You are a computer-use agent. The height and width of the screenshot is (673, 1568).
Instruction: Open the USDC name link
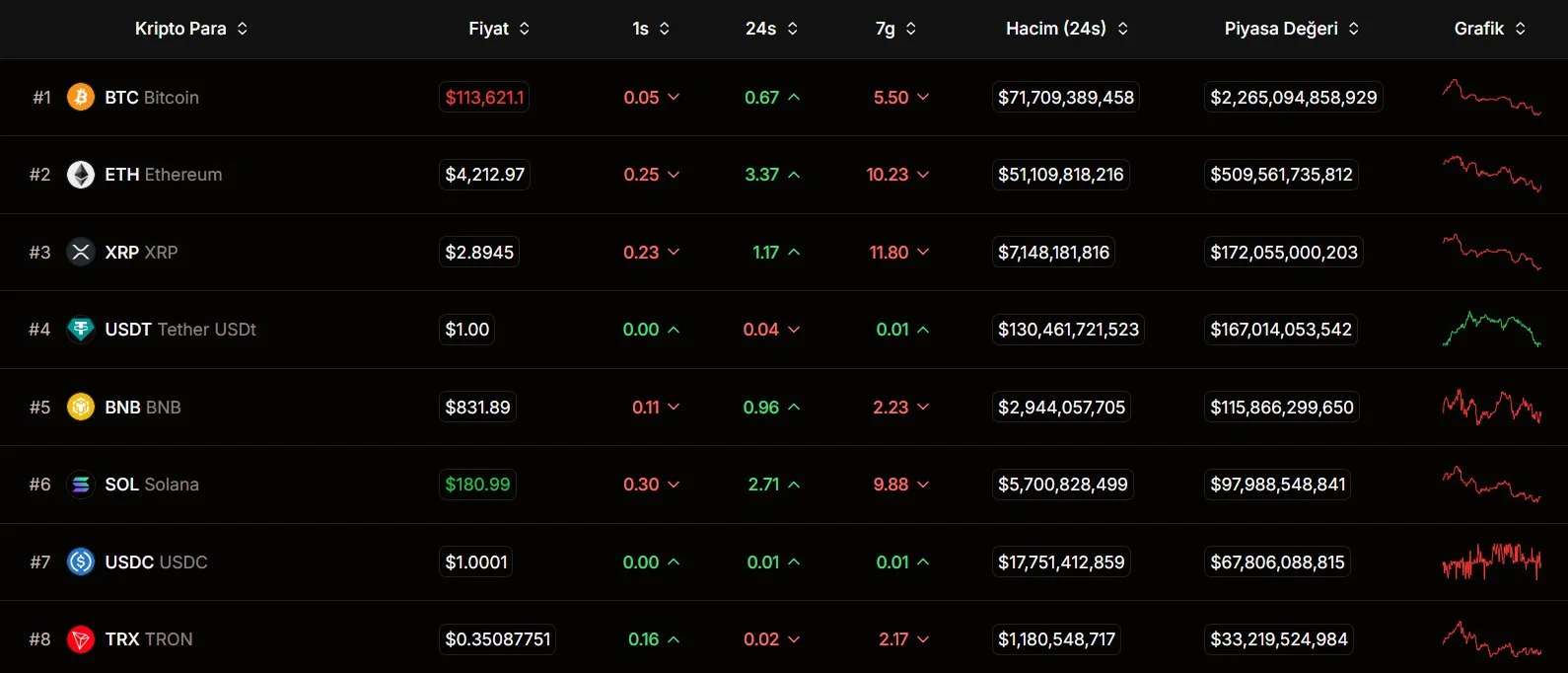156,562
